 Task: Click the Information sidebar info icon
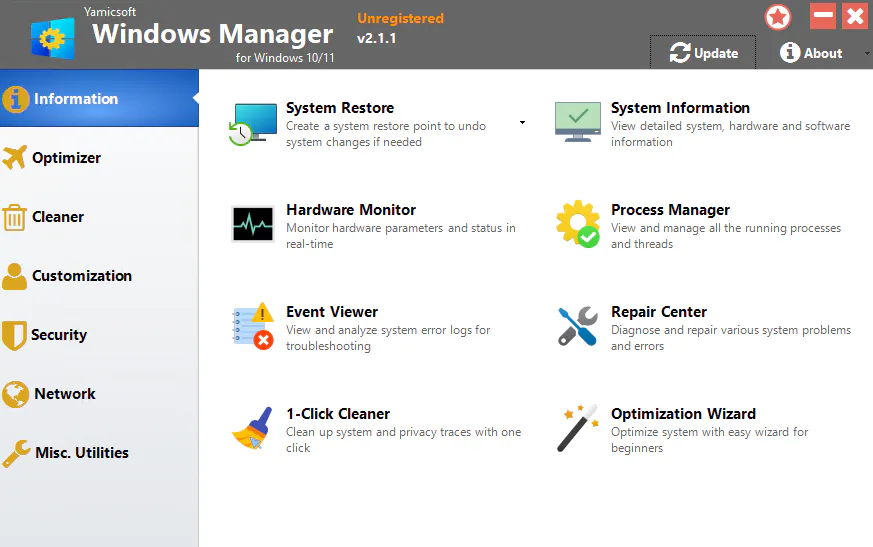point(16,99)
